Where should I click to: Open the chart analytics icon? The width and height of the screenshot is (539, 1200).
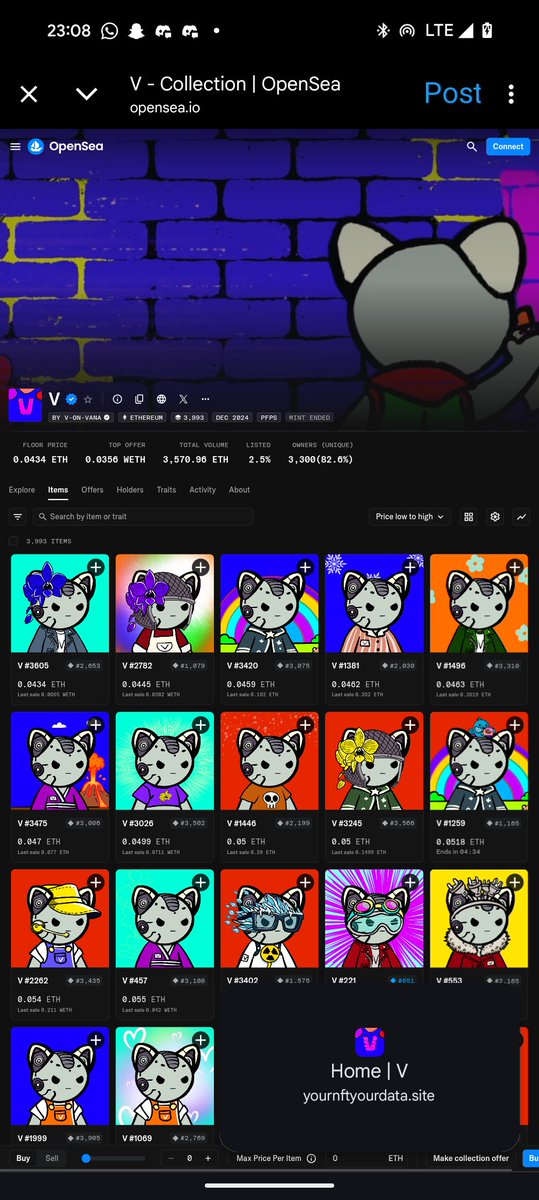click(x=521, y=517)
